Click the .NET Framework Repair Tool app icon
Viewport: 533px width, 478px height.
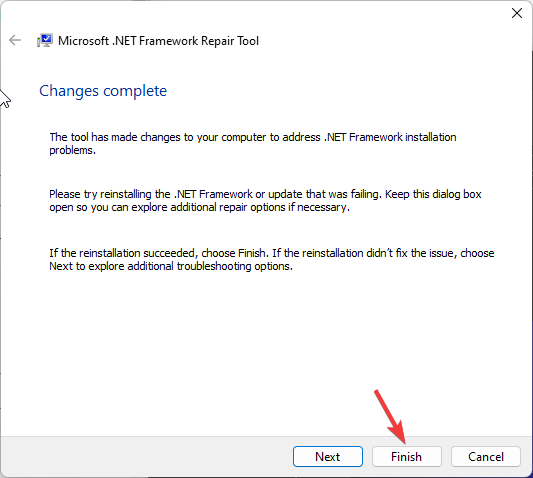tap(45, 40)
